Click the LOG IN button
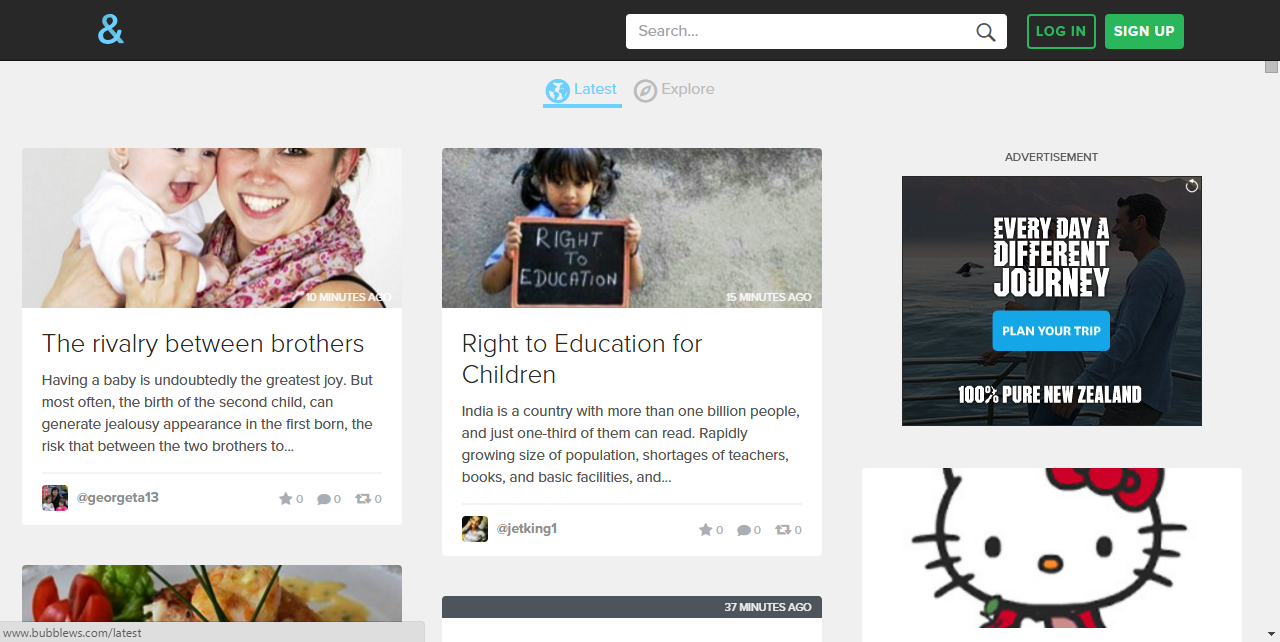 pyautogui.click(x=1061, y=31)
